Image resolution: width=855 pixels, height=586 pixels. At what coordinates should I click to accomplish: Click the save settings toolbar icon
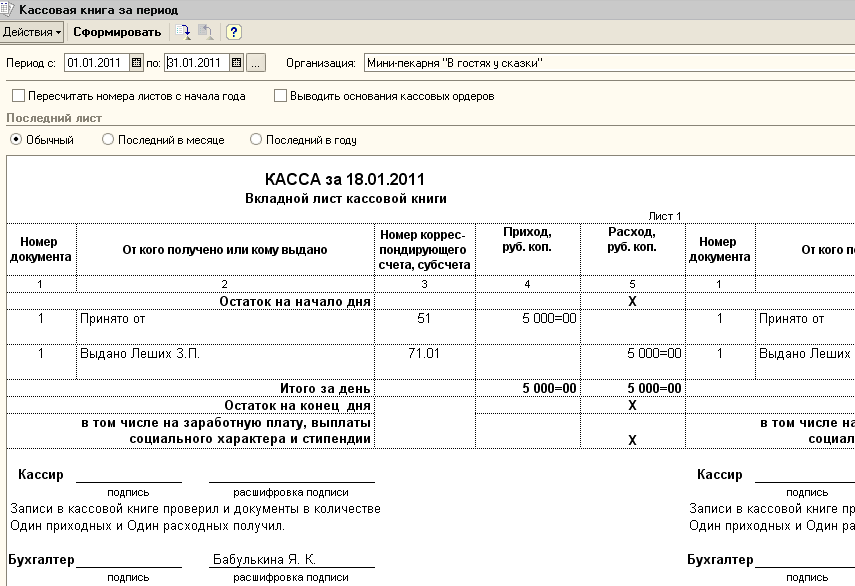tap(183, 32)
